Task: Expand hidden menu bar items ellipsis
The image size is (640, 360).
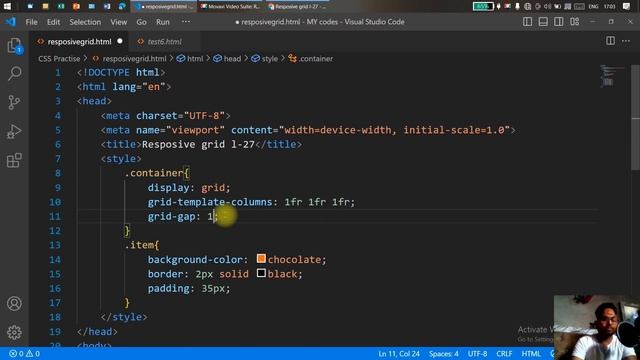Action: point(186,22)
